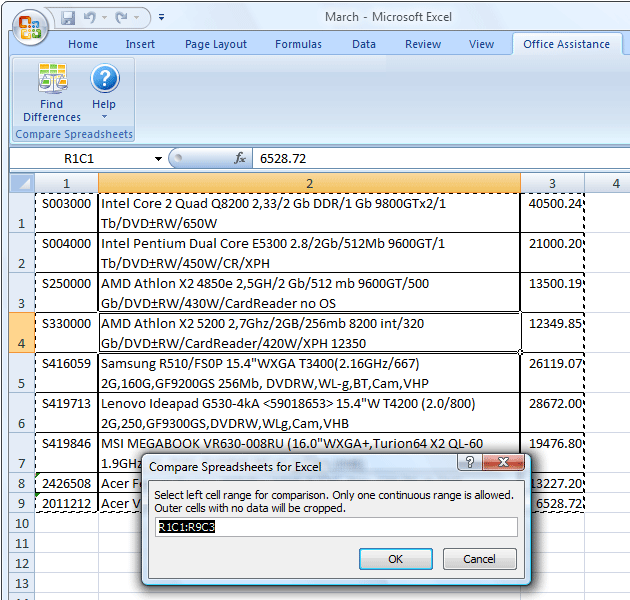This screenshot has width=630, height=600.
Task: Select row 4 header
Action: pyautogui.click(x=22, y=333)
